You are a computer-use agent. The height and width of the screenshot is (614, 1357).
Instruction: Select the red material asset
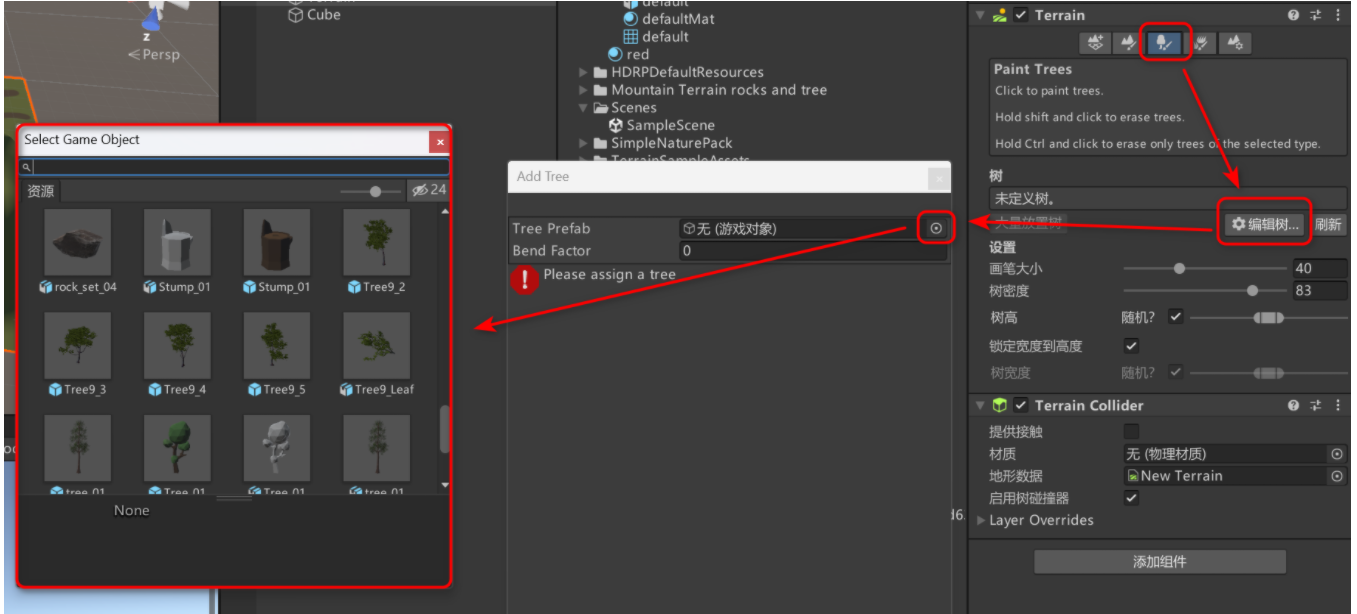tap(628, 54)
